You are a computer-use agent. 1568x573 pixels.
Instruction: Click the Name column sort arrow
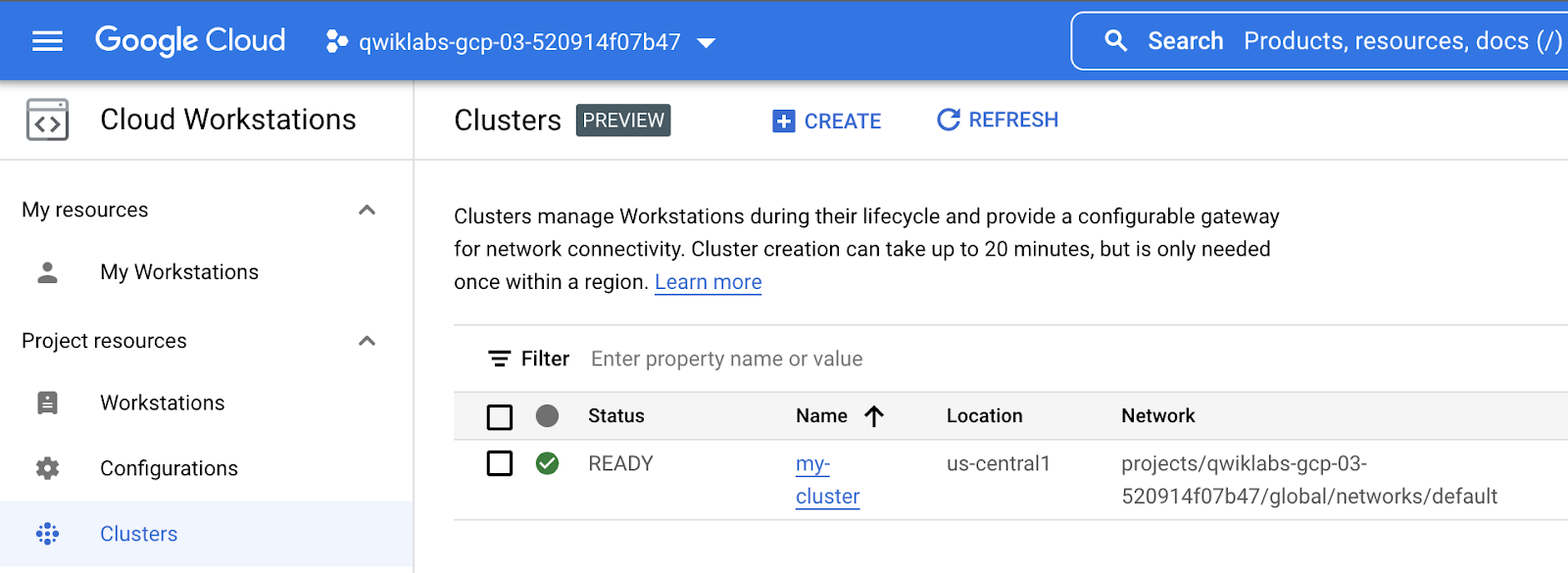pyautogui.click(x=874, y=416)
